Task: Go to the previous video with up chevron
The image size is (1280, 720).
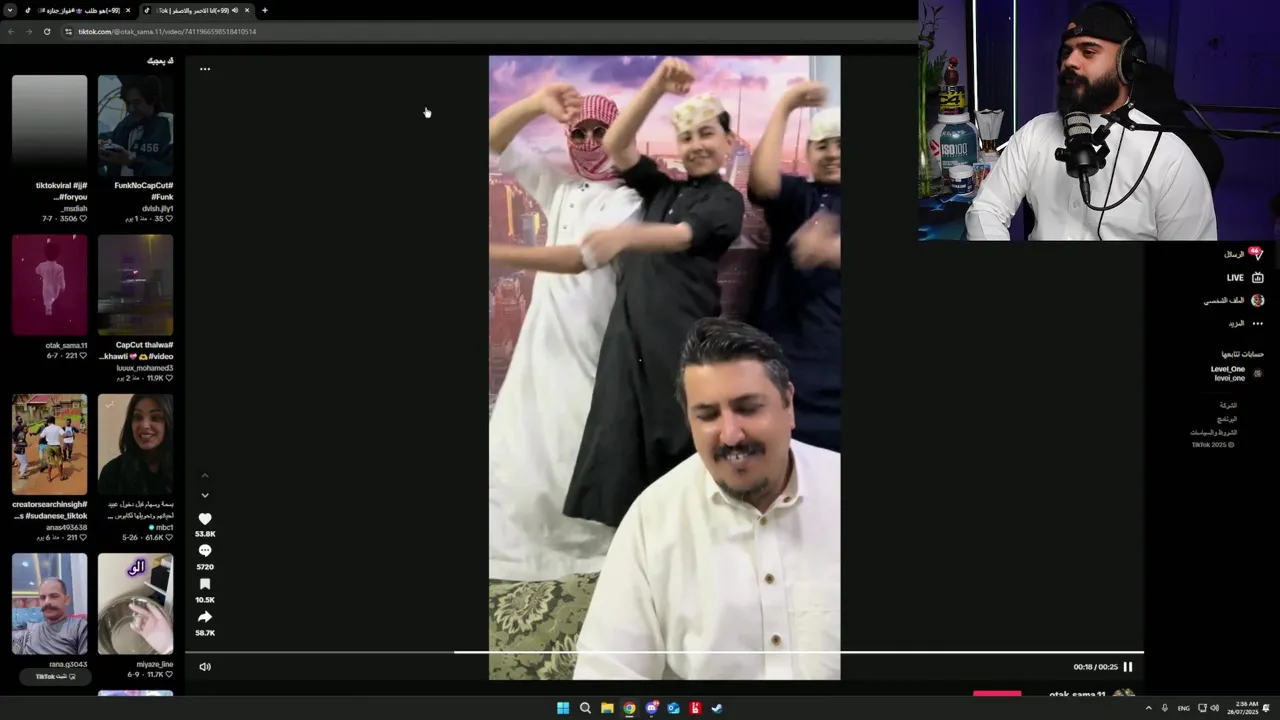Action: coord(205,476)
